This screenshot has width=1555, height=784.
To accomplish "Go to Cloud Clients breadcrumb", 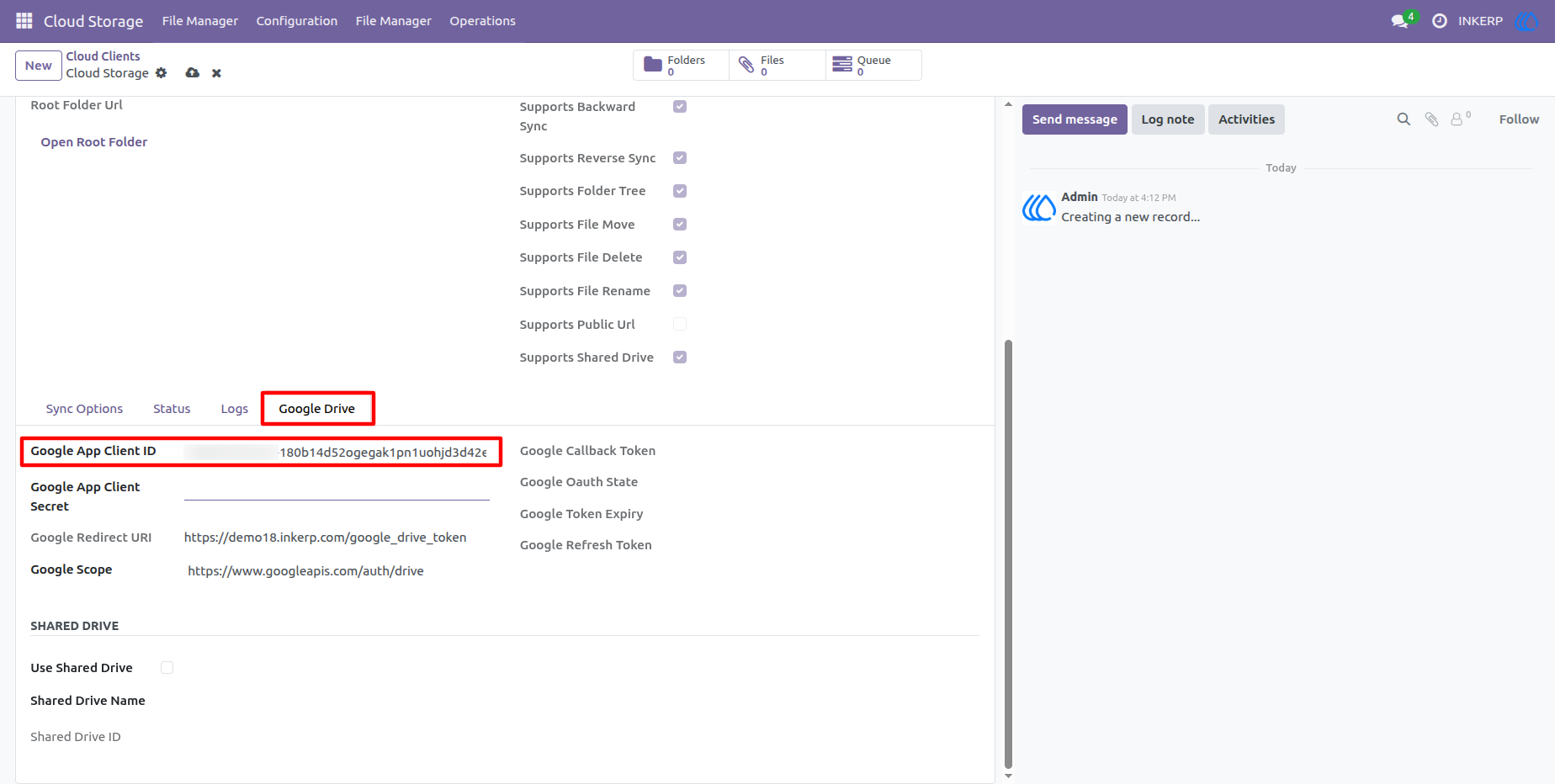I will point(103,56).
